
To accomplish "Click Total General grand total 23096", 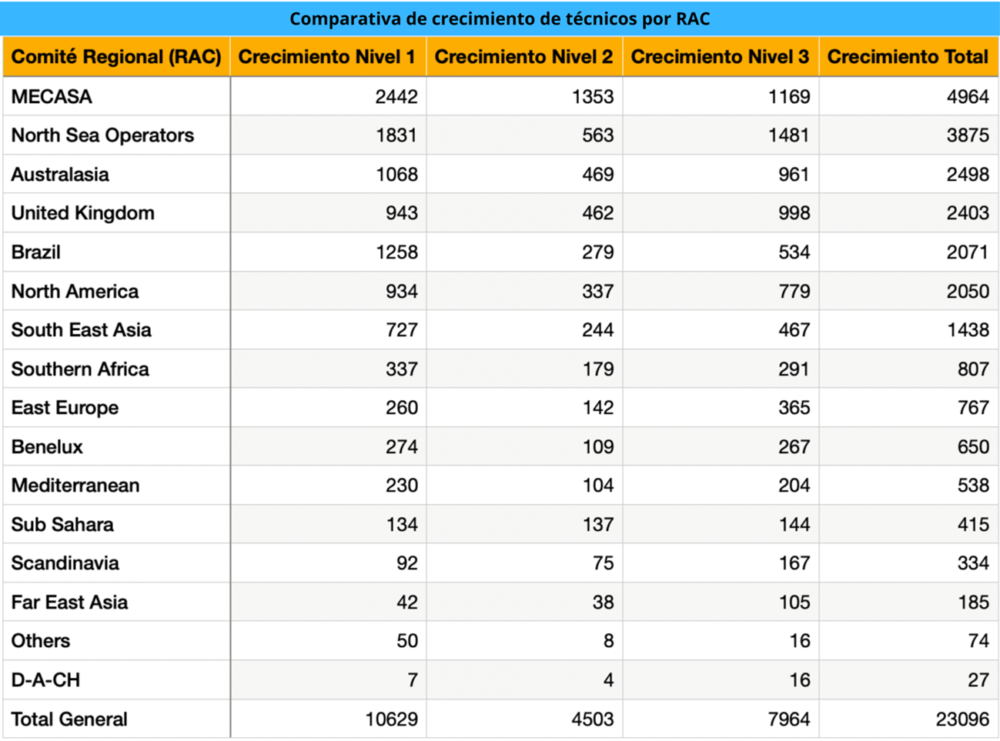I will [963, 719].
